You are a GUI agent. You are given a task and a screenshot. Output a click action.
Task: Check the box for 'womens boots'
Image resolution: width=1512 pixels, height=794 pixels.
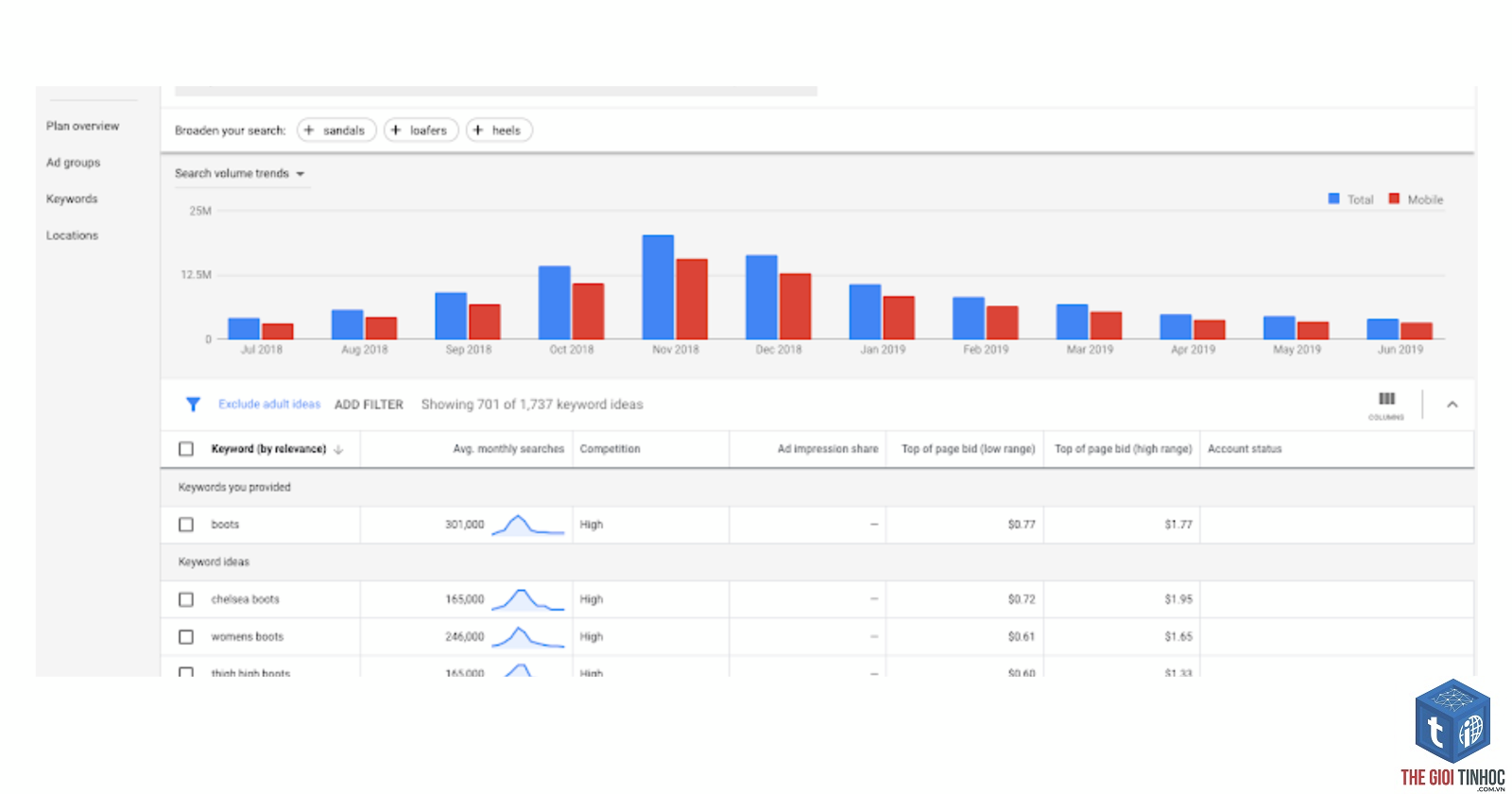click(186, 637)
